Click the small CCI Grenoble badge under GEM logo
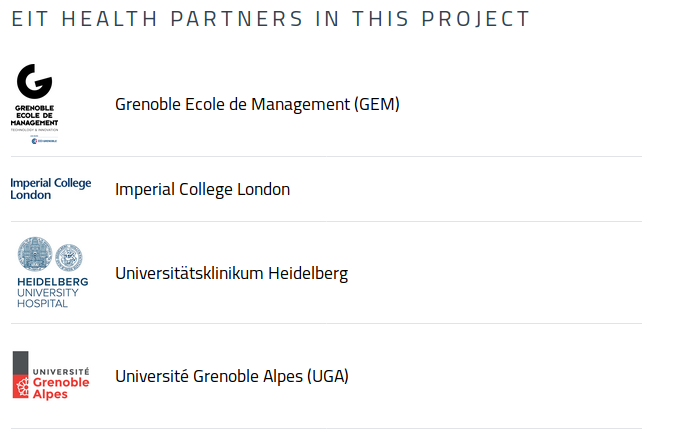The height and width of the screenshot is (431, 675). [44, 140]
